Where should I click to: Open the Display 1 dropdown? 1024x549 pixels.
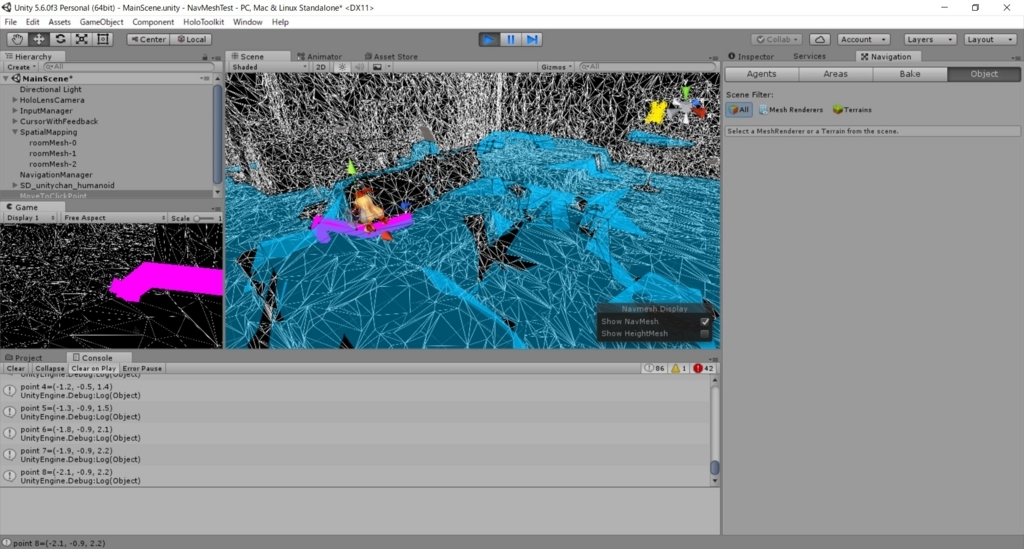tap(30, 217)
